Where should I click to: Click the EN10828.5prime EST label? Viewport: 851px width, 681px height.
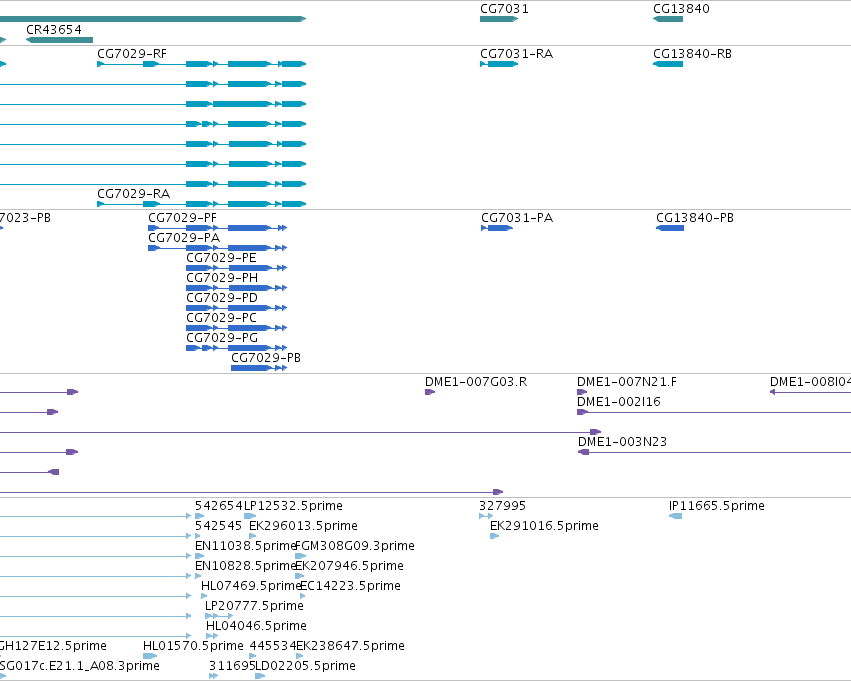coord(245,566)
